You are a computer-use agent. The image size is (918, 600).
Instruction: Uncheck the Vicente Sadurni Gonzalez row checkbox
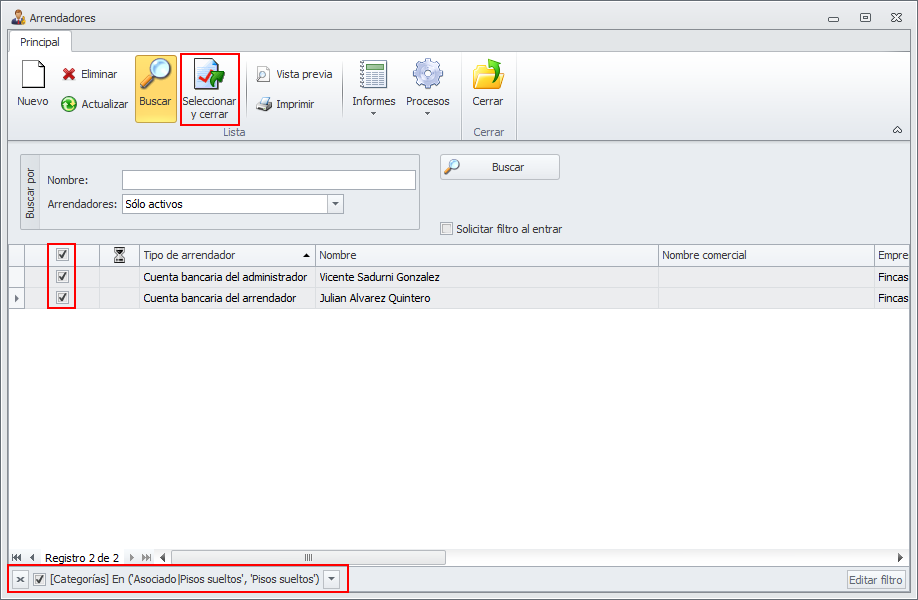(x=63, y=276)
